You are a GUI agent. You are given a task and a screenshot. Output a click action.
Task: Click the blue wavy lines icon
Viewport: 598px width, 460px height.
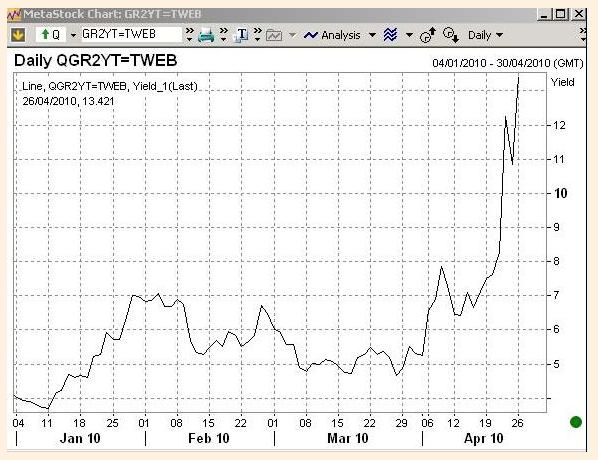coord(390,35)
